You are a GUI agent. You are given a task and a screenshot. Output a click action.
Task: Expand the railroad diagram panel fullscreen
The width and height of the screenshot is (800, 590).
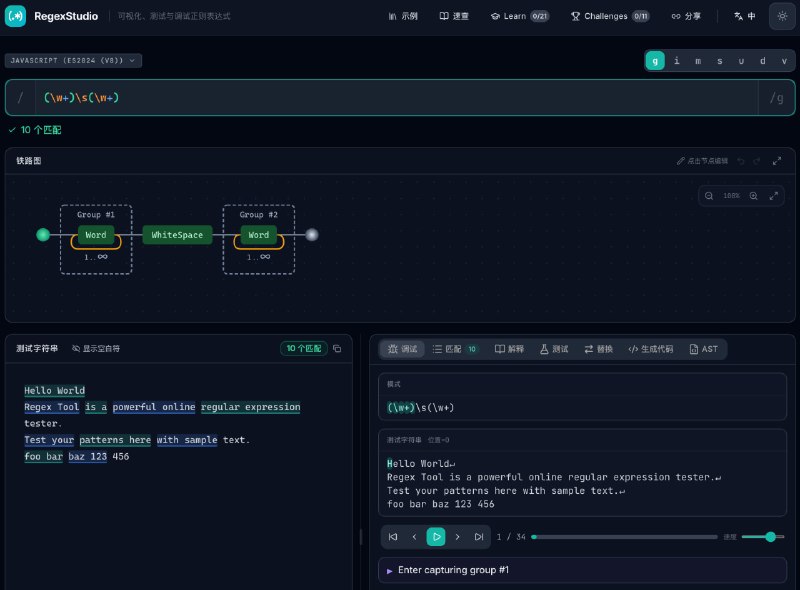(777, 161)
